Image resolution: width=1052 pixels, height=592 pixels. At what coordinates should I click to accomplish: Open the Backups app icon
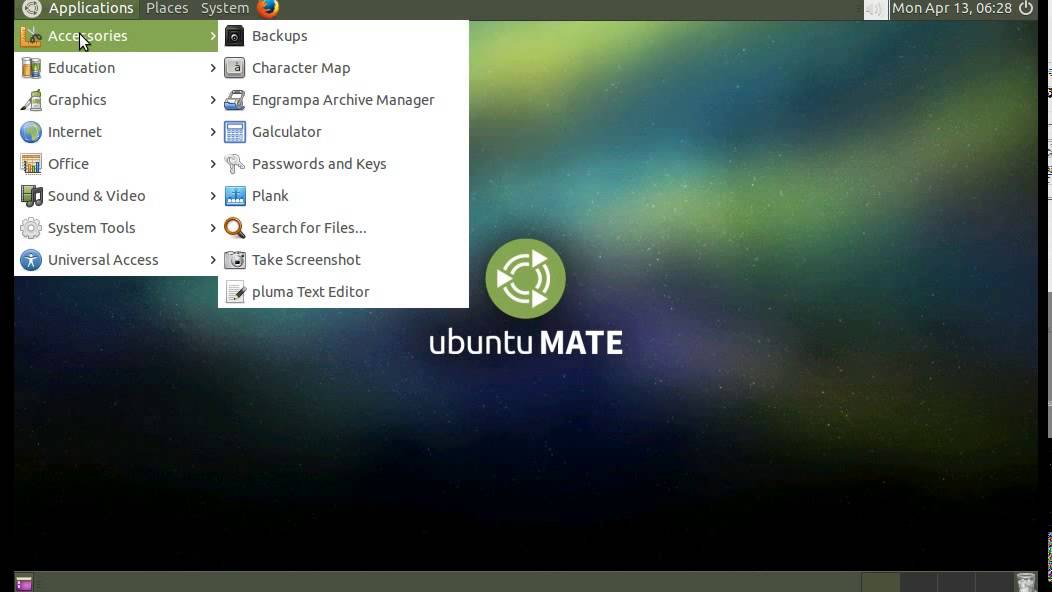[234, 36]
